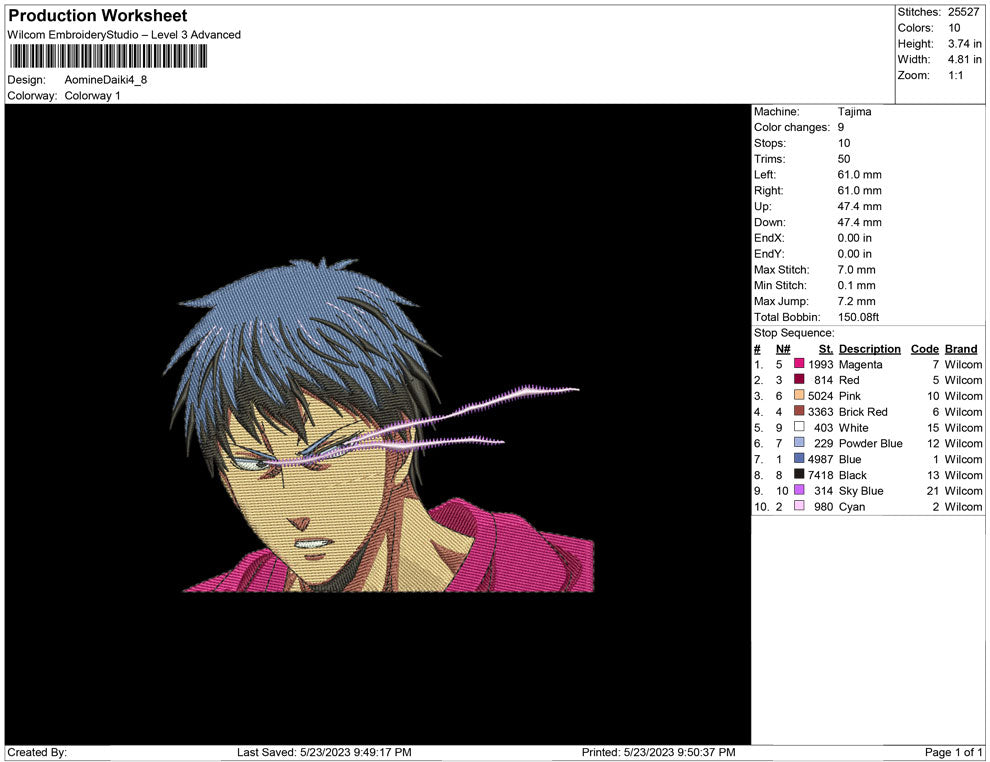Click the embroidery design preview image
The height and width of the screenshot is (762, 990).
point(378,424)
